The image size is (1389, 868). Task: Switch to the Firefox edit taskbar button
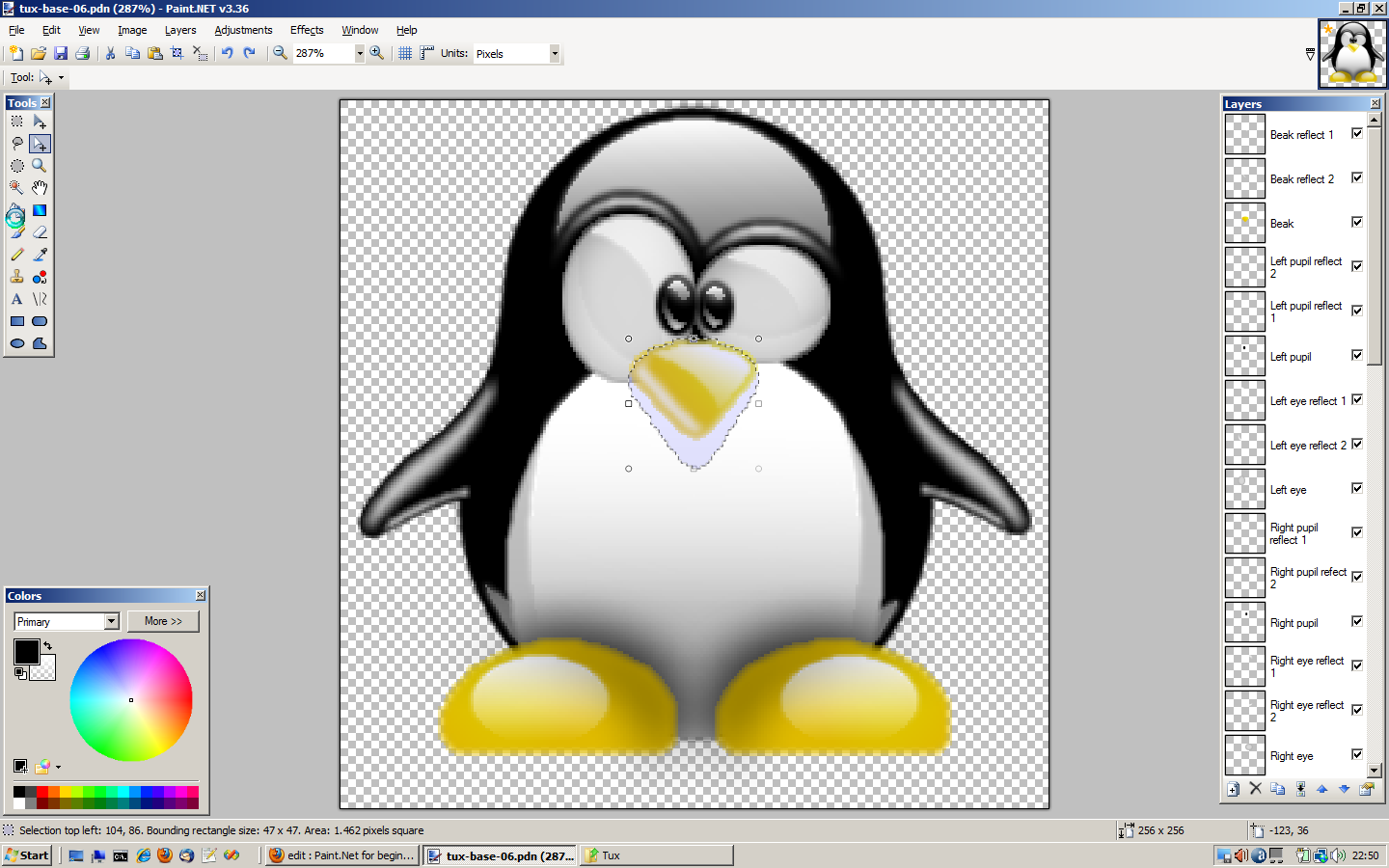pyautogui.click(x=342, y=855)
